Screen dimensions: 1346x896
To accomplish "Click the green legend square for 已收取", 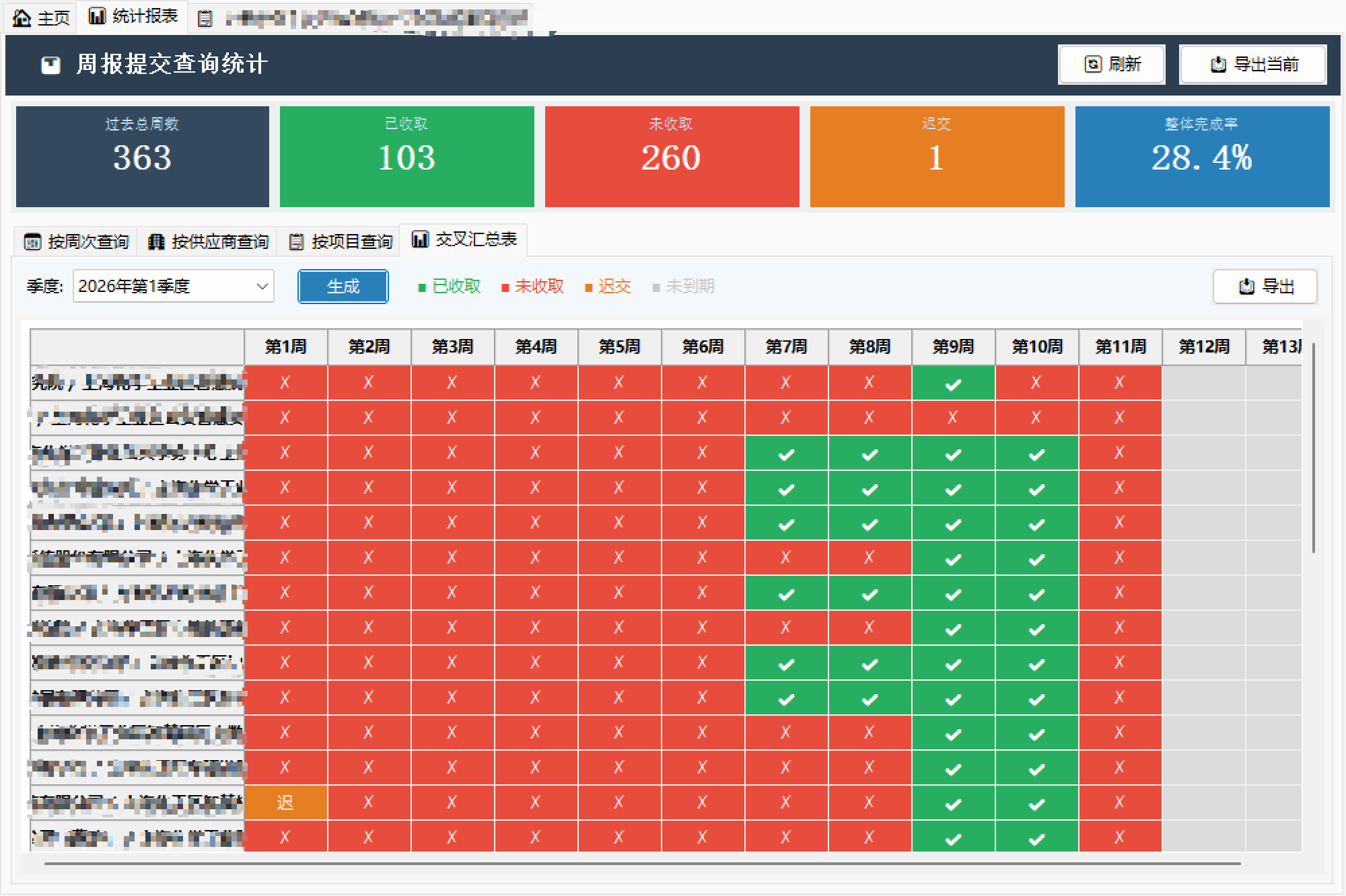I will coord(422,288).
